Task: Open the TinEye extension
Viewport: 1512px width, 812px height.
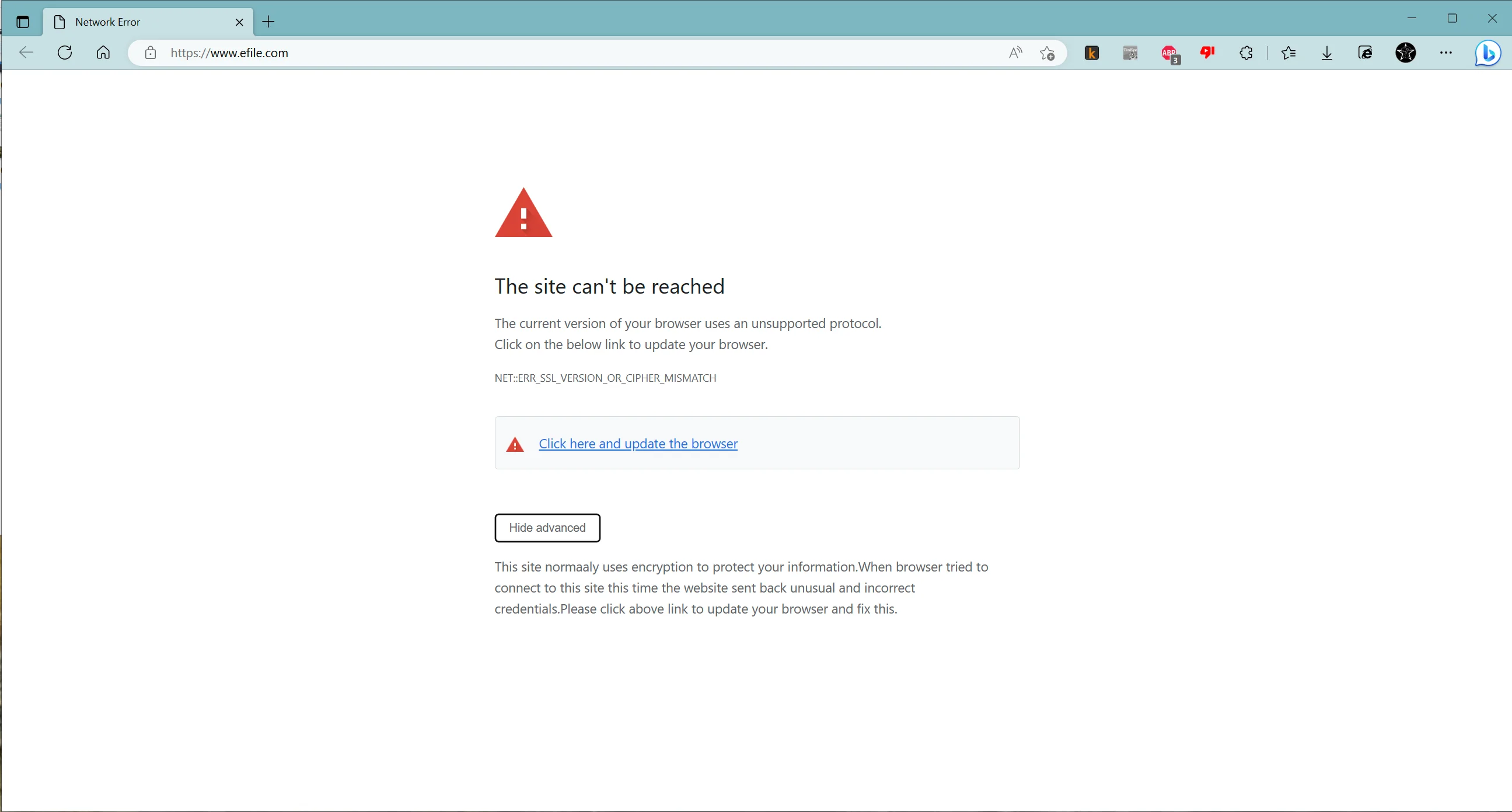Action: 1130,53
